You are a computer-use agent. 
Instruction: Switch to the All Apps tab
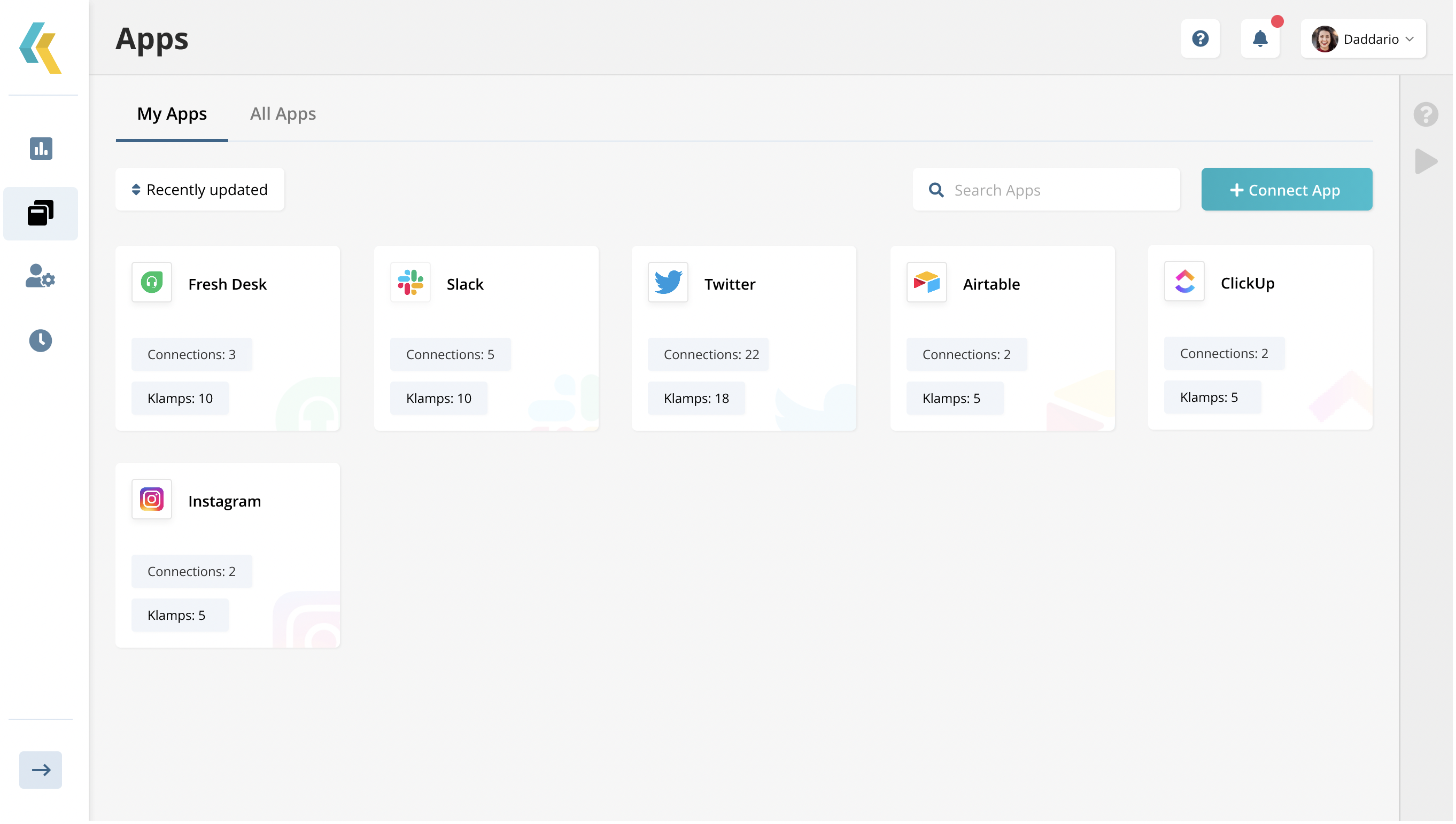(x=283, y=114)
